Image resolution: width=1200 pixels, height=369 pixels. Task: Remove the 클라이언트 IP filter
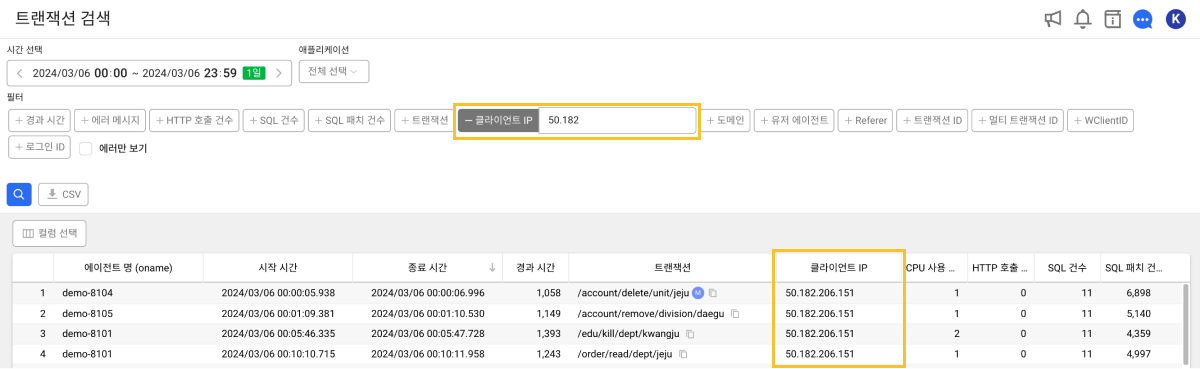pos(498,120)
